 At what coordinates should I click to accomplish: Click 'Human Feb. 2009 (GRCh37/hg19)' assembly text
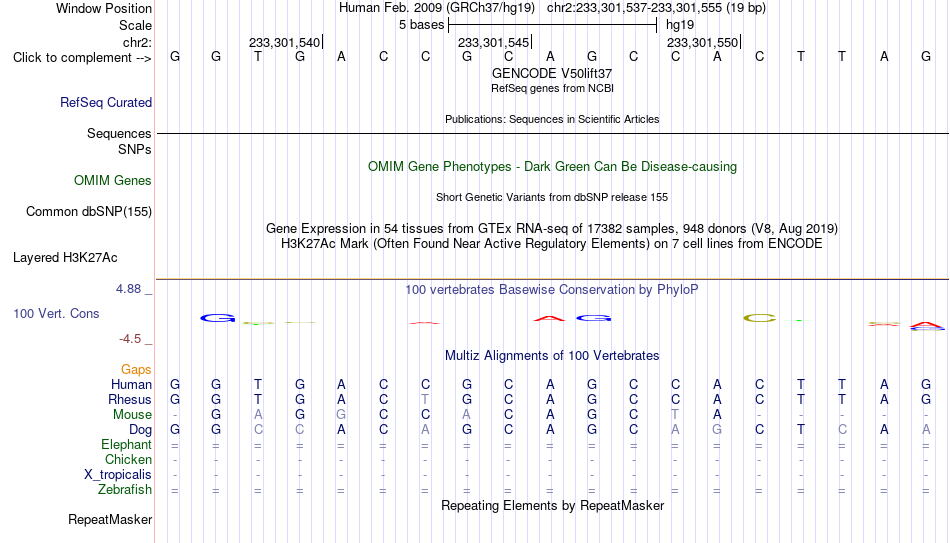(437, 8)
